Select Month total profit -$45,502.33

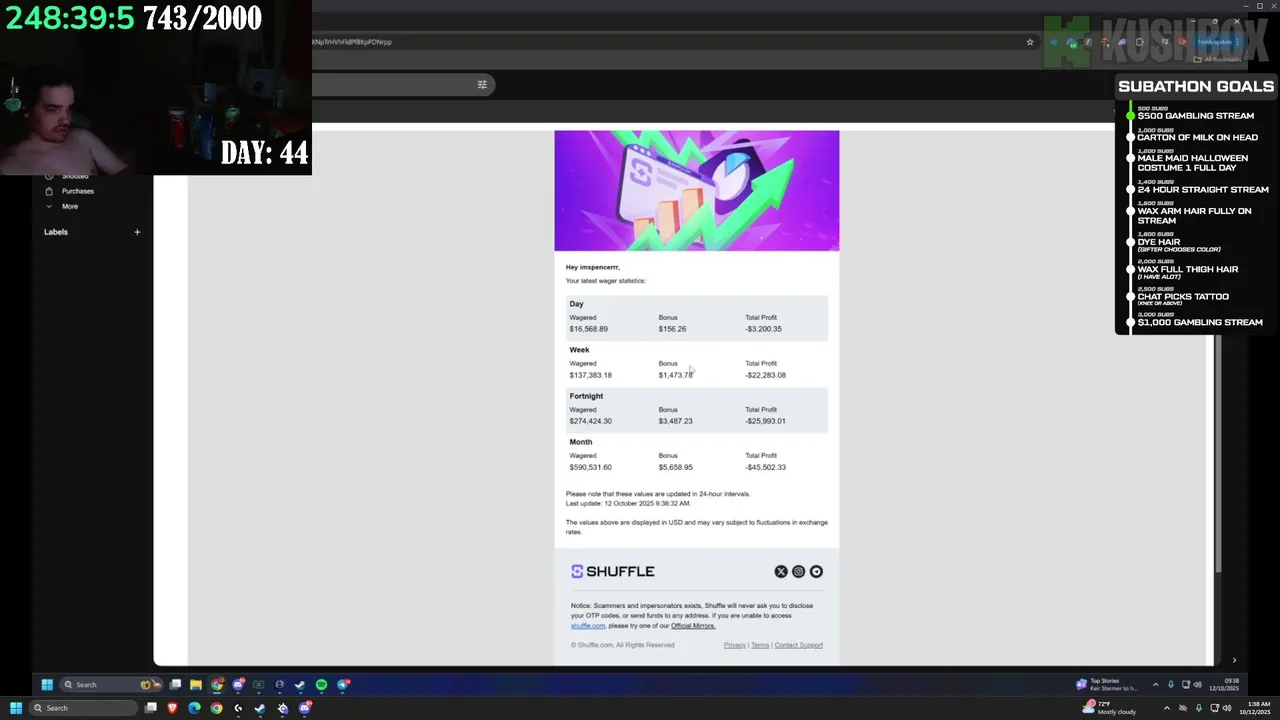[x=765, y=467]
